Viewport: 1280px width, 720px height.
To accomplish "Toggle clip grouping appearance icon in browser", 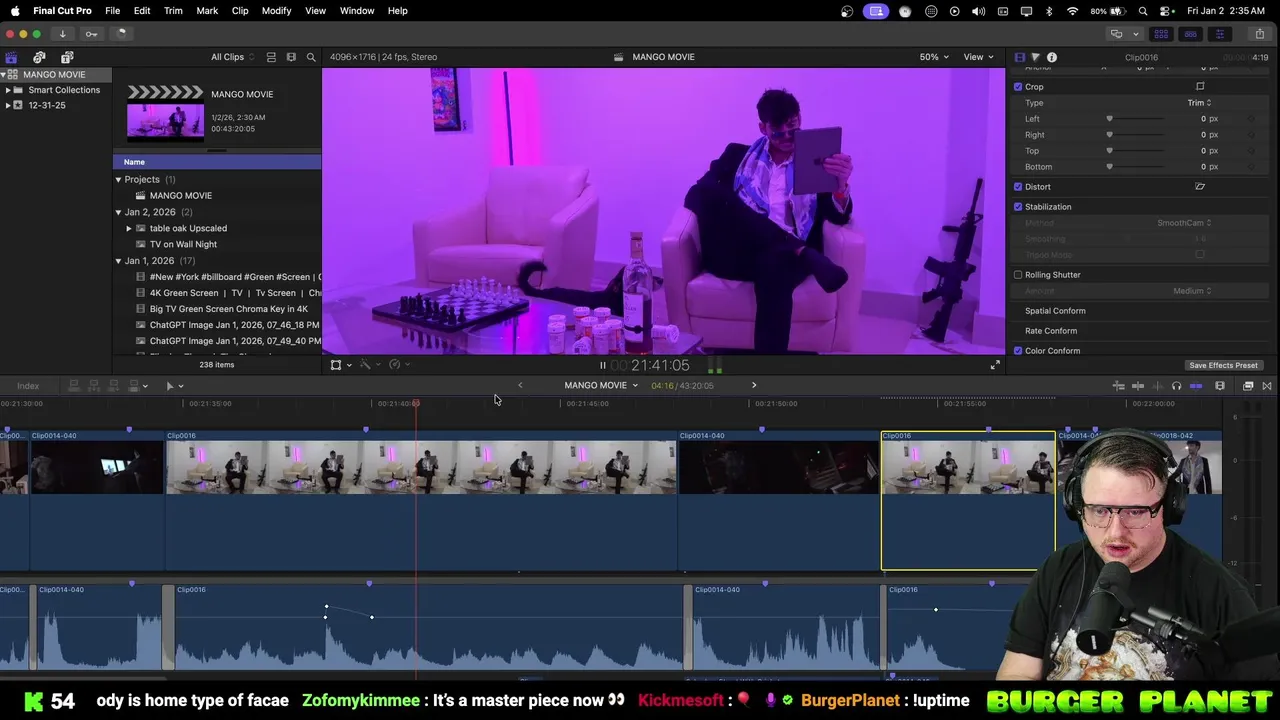I will pos(271,57).
